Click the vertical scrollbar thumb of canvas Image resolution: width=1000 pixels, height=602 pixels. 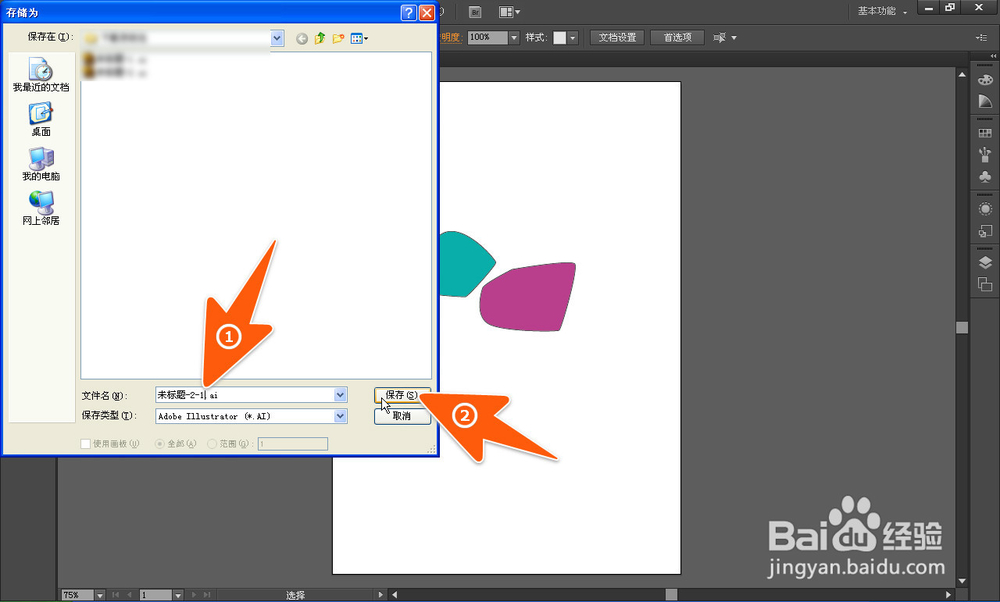pos(962,328)
